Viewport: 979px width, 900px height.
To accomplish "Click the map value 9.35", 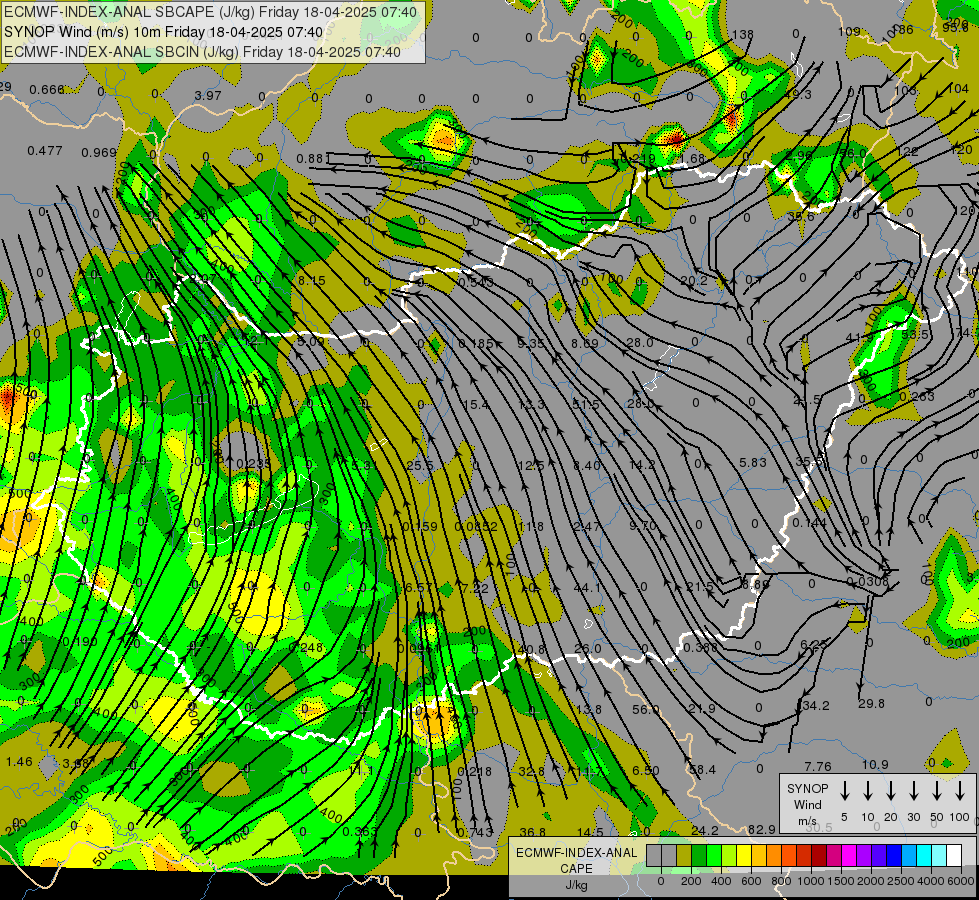I will [531, 344].
